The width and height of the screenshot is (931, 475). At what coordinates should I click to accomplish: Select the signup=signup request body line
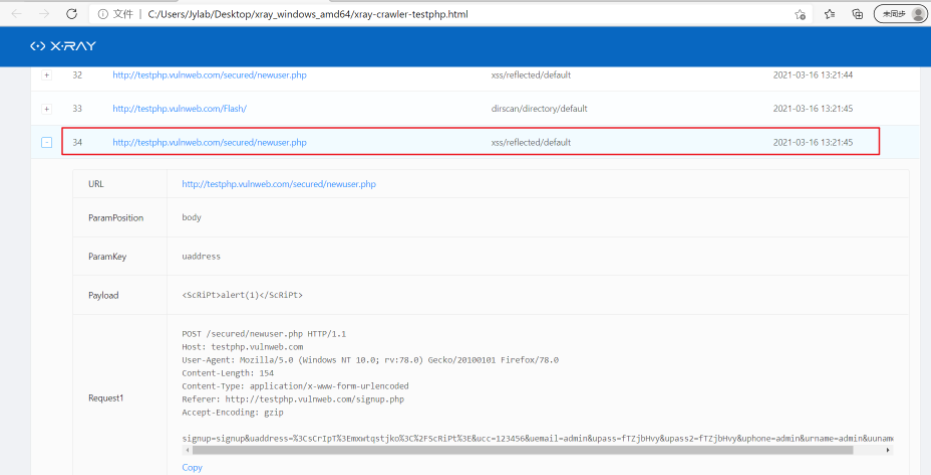(x=537, y=438)
